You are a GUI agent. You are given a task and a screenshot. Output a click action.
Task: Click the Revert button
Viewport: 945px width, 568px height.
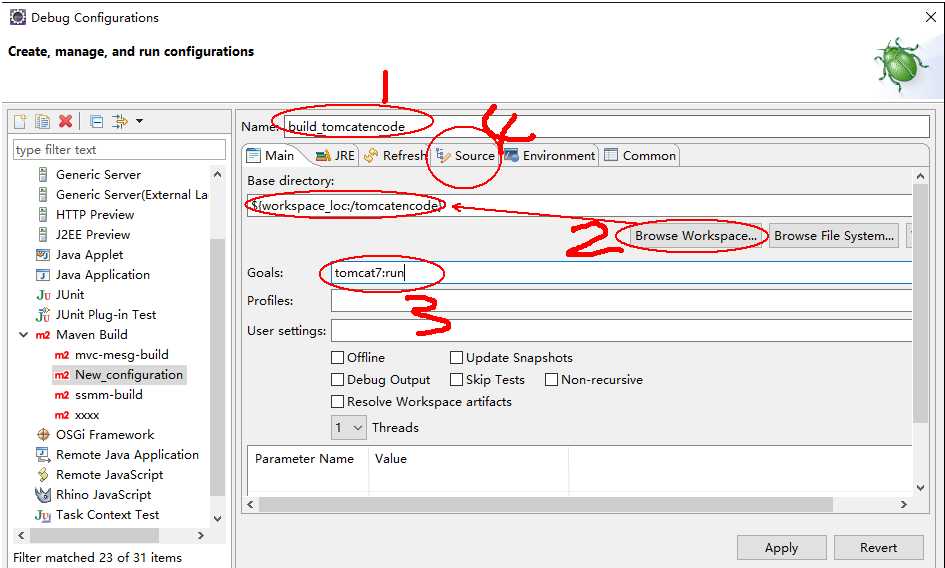(878, 547)
